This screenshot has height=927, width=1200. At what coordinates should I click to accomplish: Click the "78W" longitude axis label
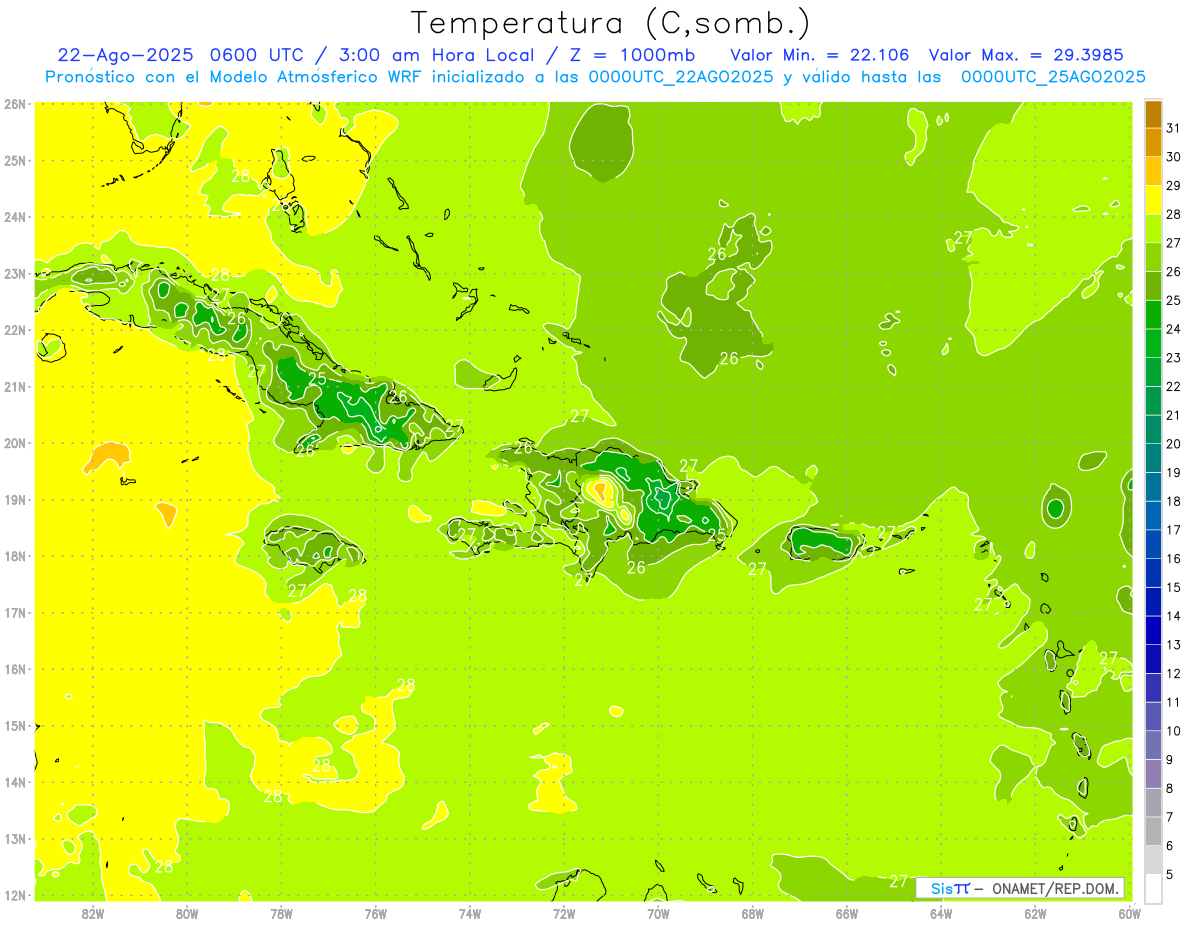(x=281, y=913)
